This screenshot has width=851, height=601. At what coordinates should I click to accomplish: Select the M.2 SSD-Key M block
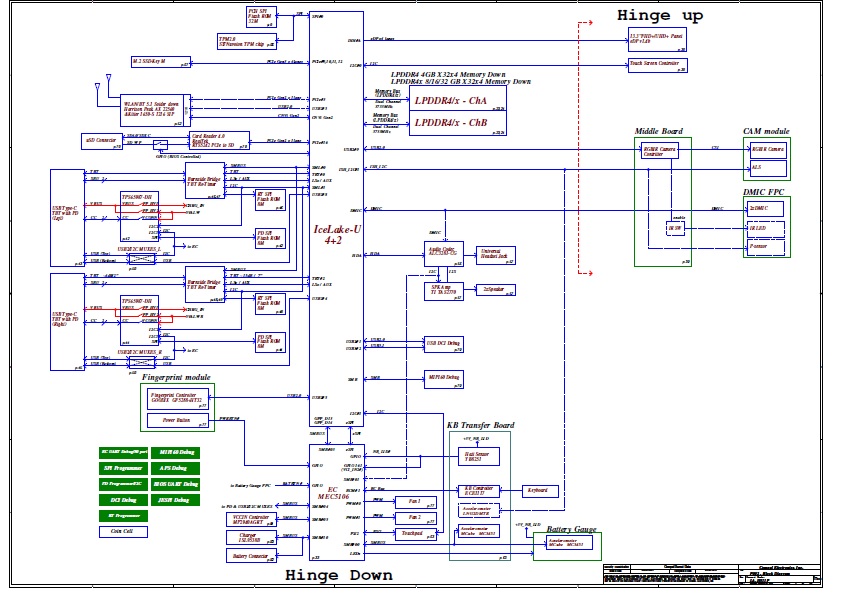tap(161, 61)
